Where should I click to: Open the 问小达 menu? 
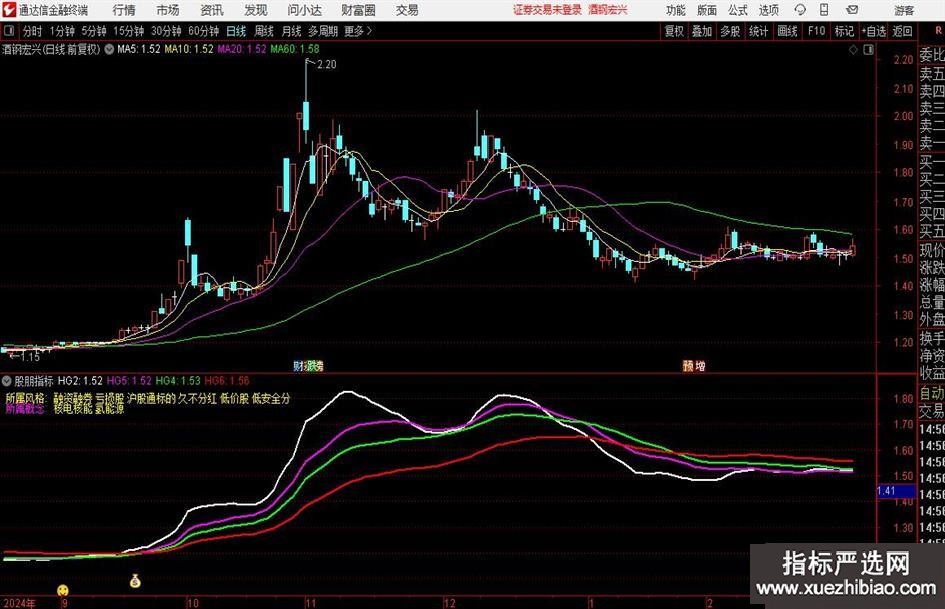pos(304,10)
